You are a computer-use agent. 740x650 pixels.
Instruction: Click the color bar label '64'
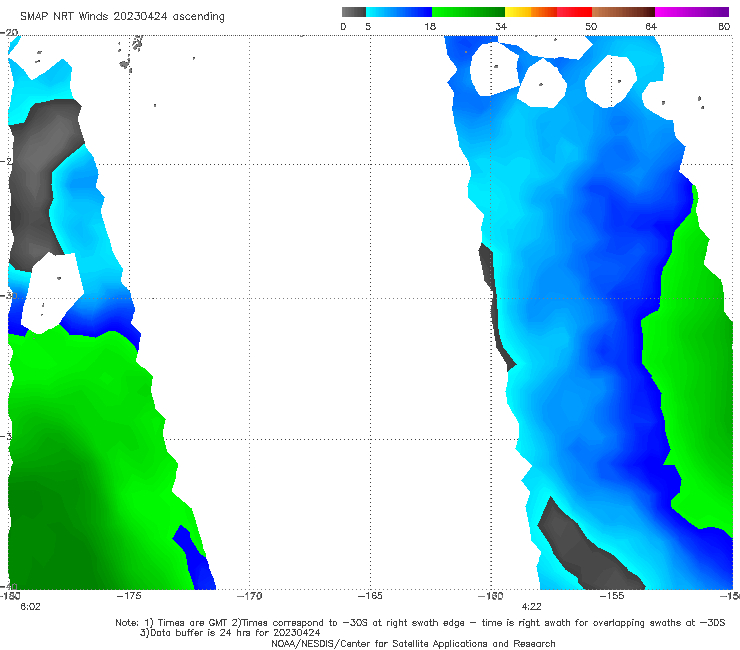[x=651, y=26]
